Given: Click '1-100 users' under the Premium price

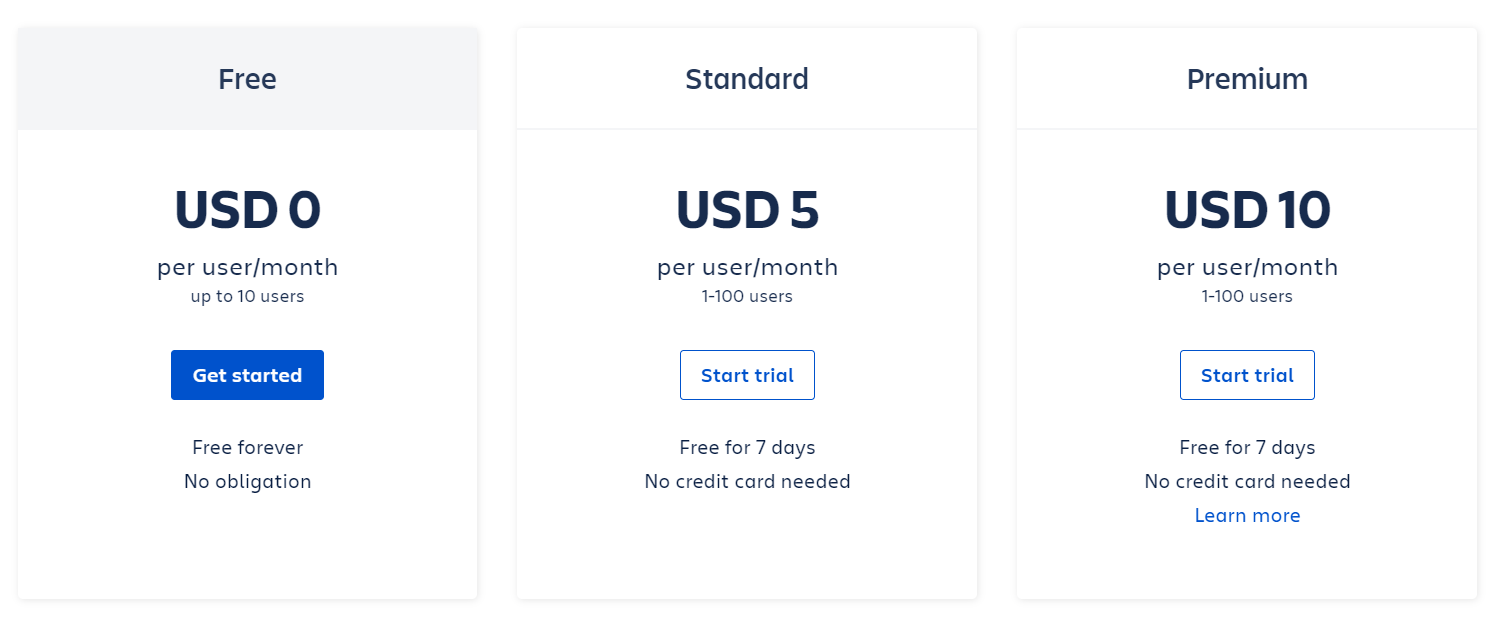Looking at the screenshot, I should [1247, 296].
